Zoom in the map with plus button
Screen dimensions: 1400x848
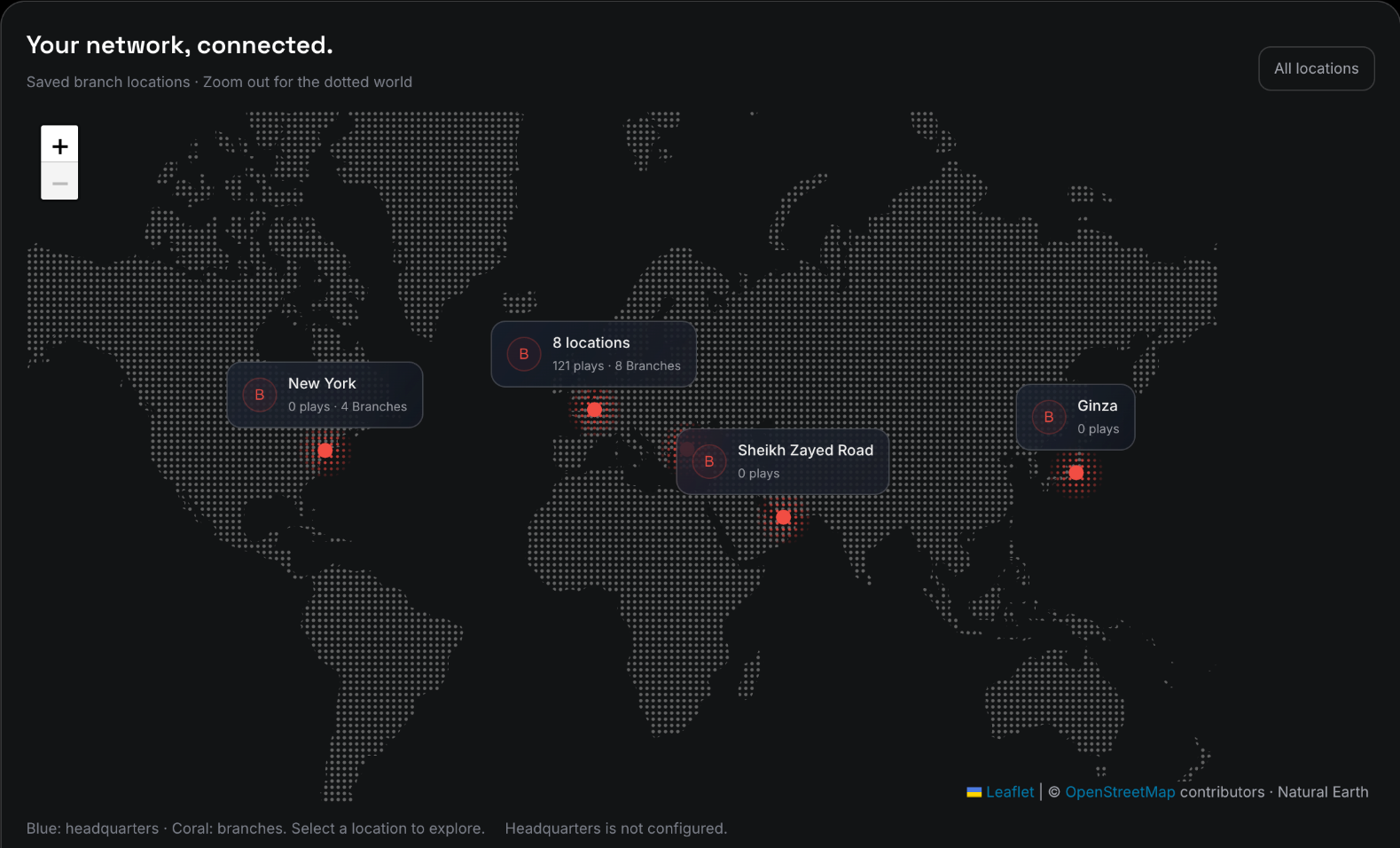pos(59,145)
